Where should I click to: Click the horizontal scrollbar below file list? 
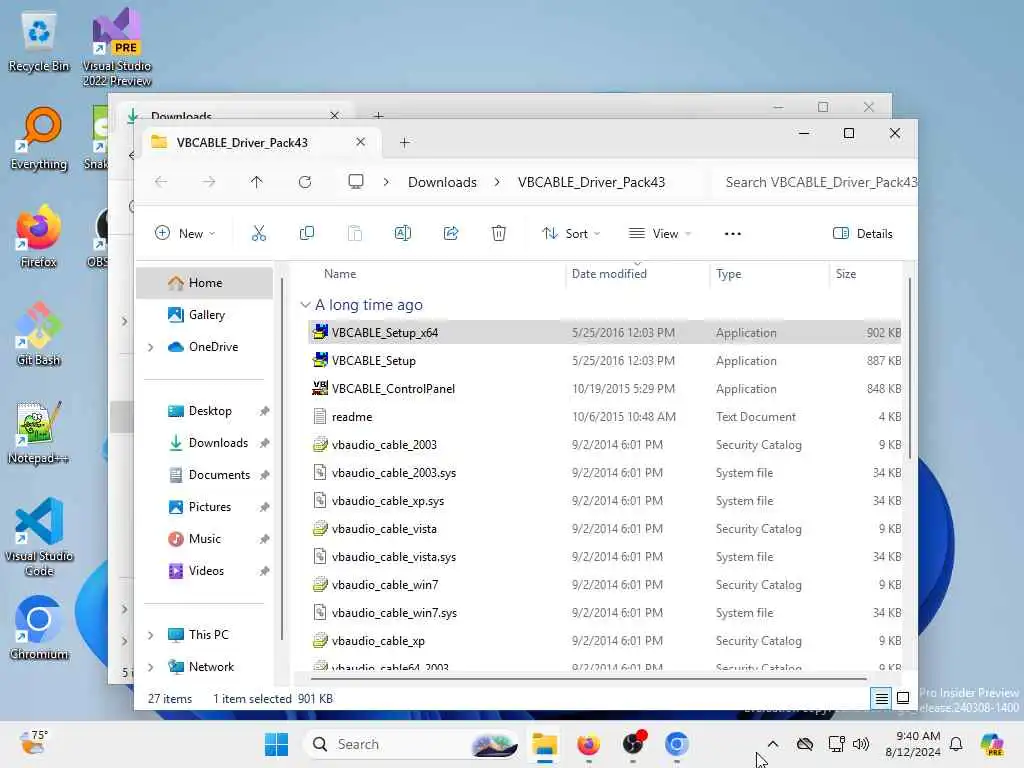[x=588, y=679]
